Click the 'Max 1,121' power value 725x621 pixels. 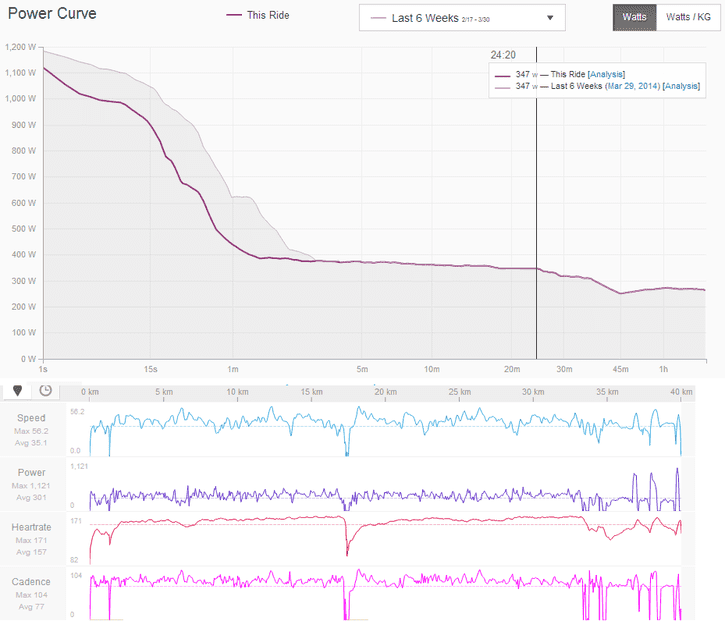pos(31,486)
